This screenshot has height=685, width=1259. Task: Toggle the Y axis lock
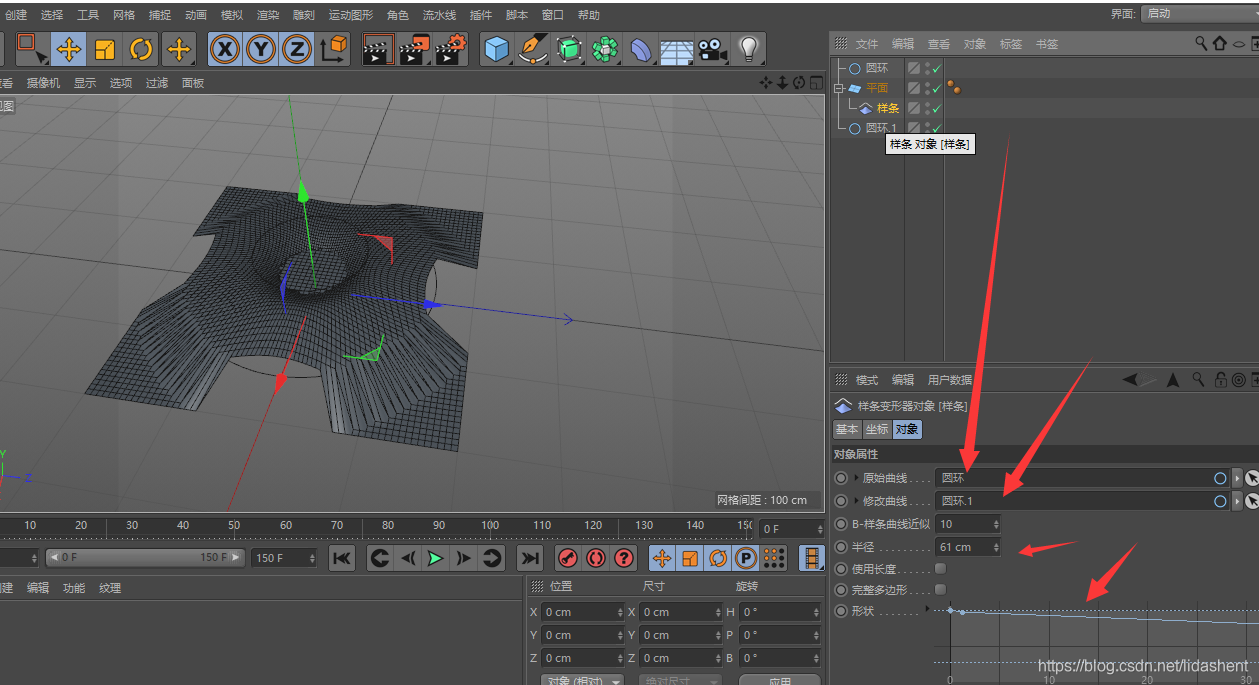point(261,49)
